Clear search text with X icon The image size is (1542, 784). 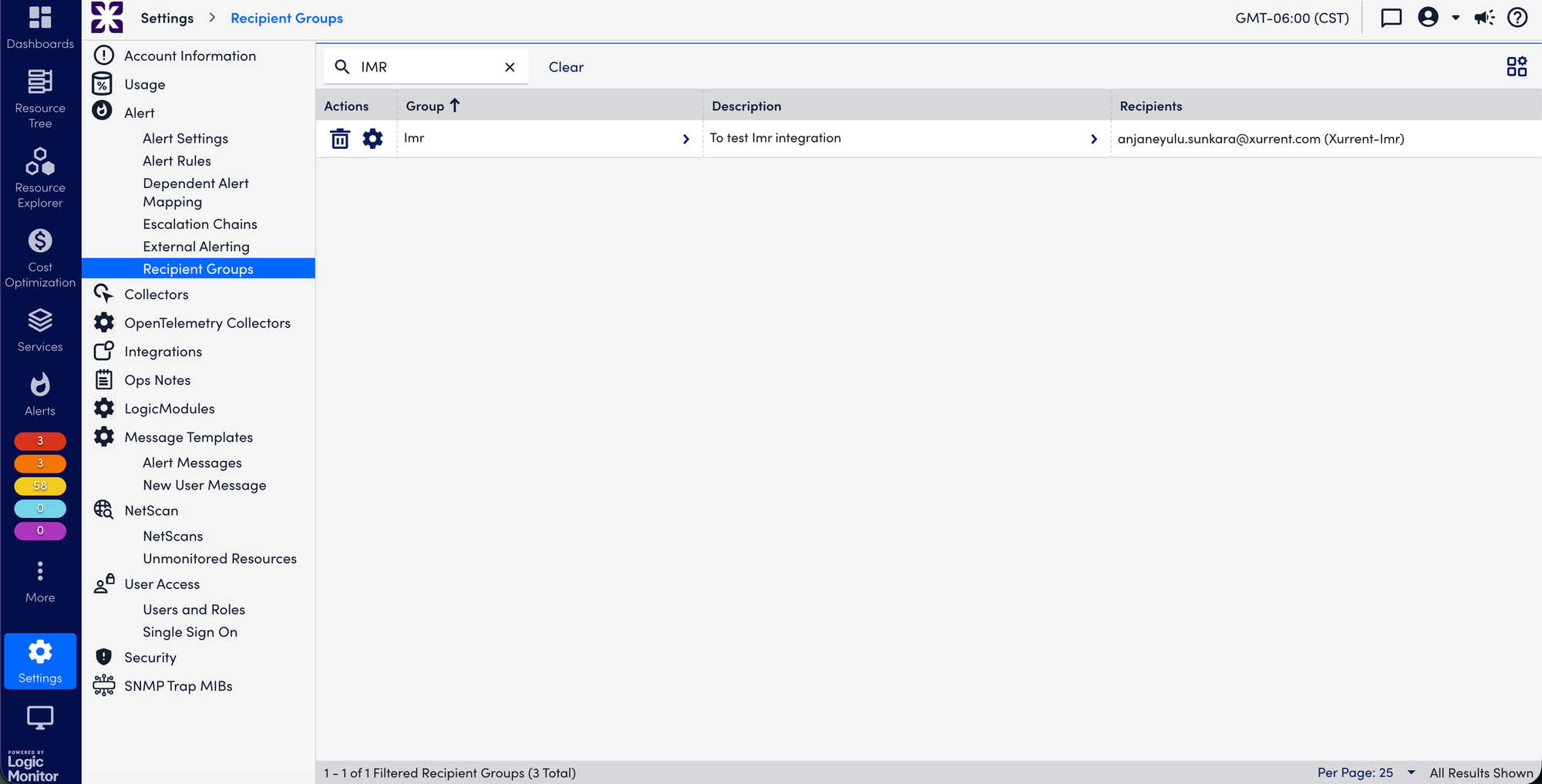[510, 67]
